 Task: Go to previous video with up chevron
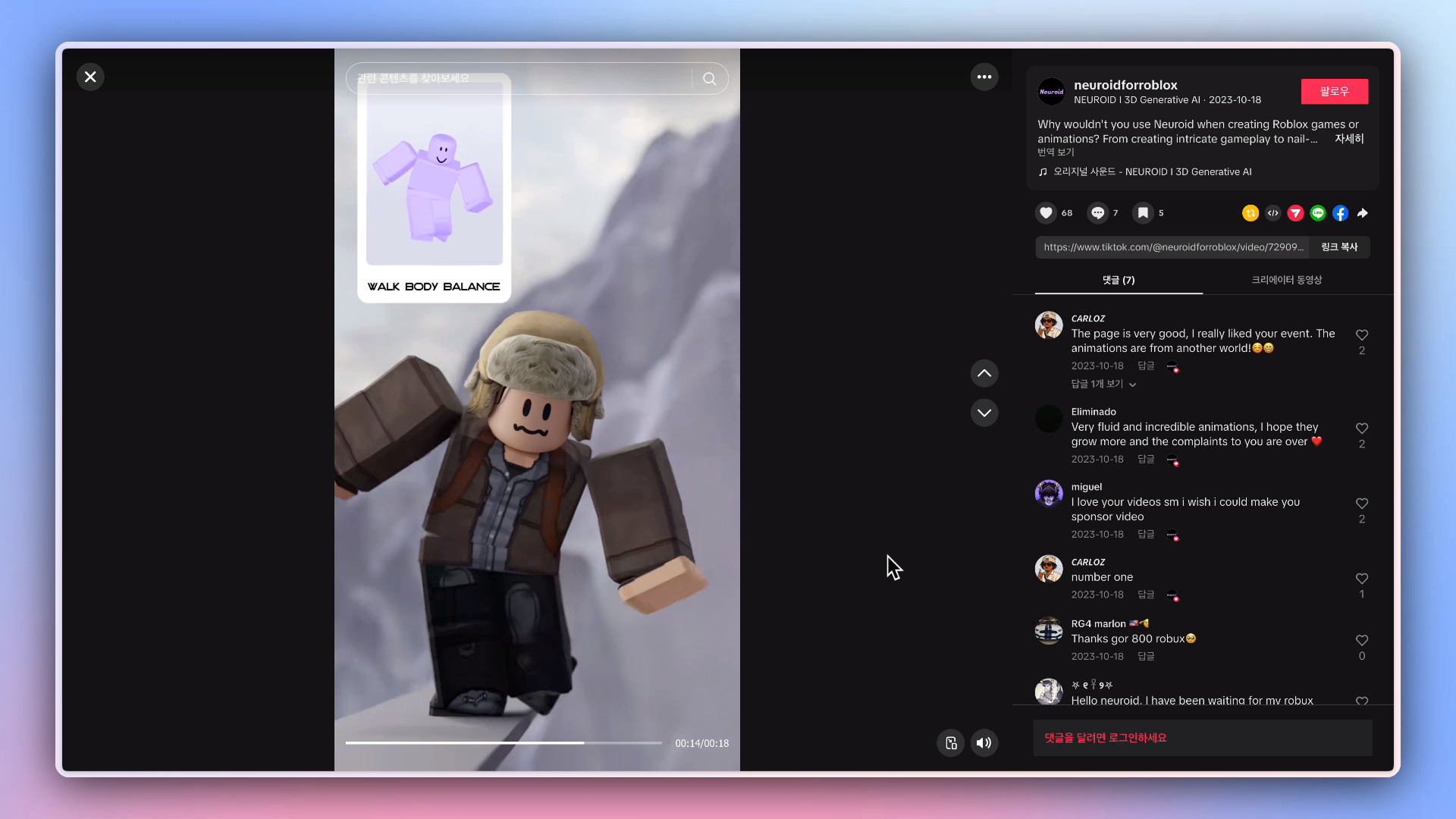click(x=984, y=373)
